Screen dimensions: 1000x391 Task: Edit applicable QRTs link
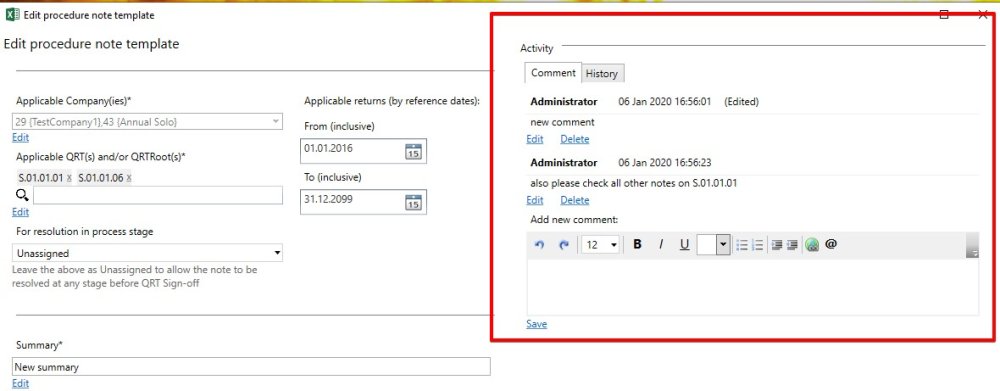(x=20, y=212)
